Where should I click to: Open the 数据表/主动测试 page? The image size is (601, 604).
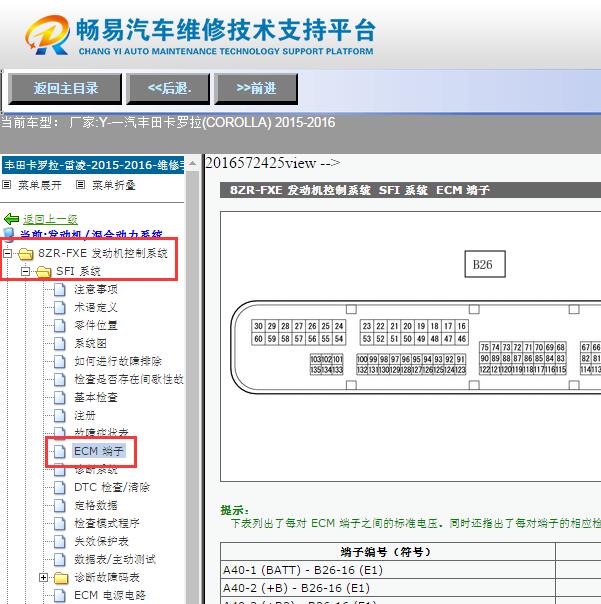(115, 559)
